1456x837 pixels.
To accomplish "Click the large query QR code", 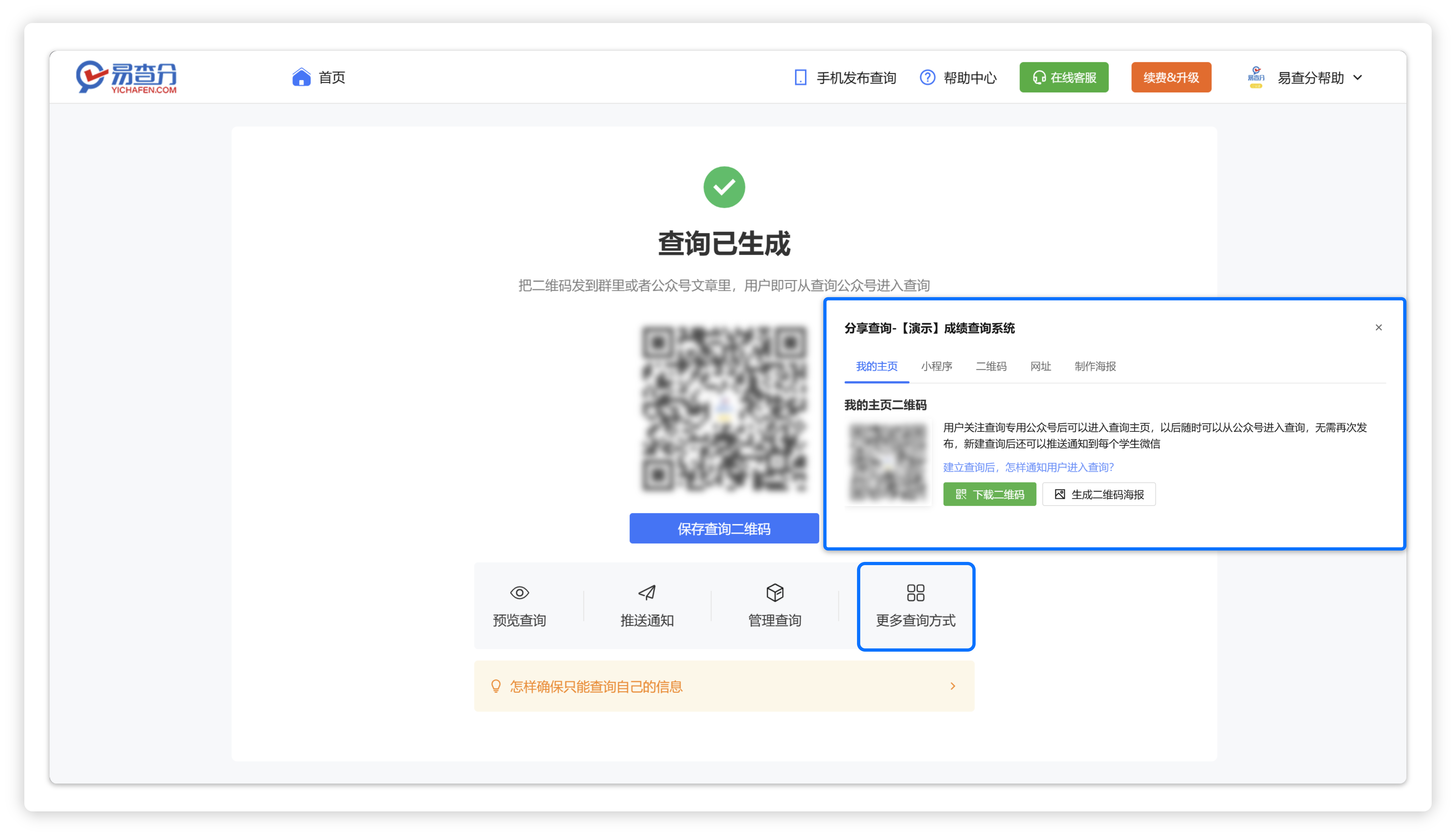I will 724,409.
